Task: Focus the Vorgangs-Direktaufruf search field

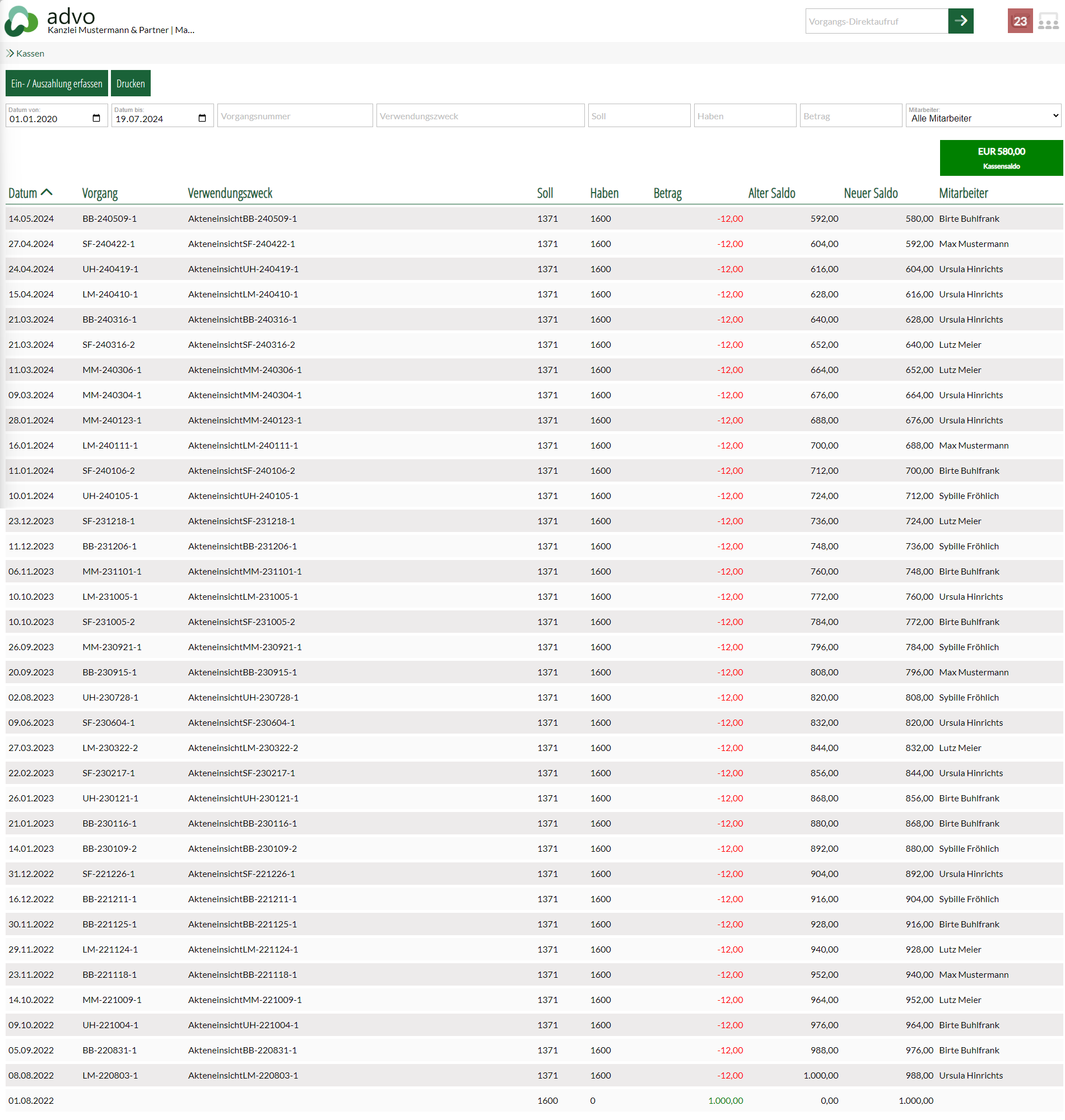Action: point(876,22)
